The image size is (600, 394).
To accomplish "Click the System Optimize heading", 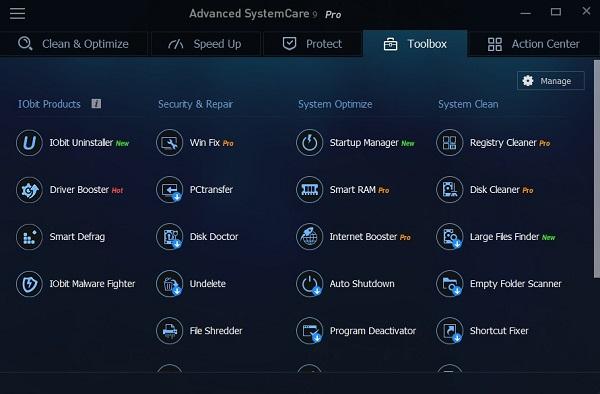I will click(x=335, y=104).
